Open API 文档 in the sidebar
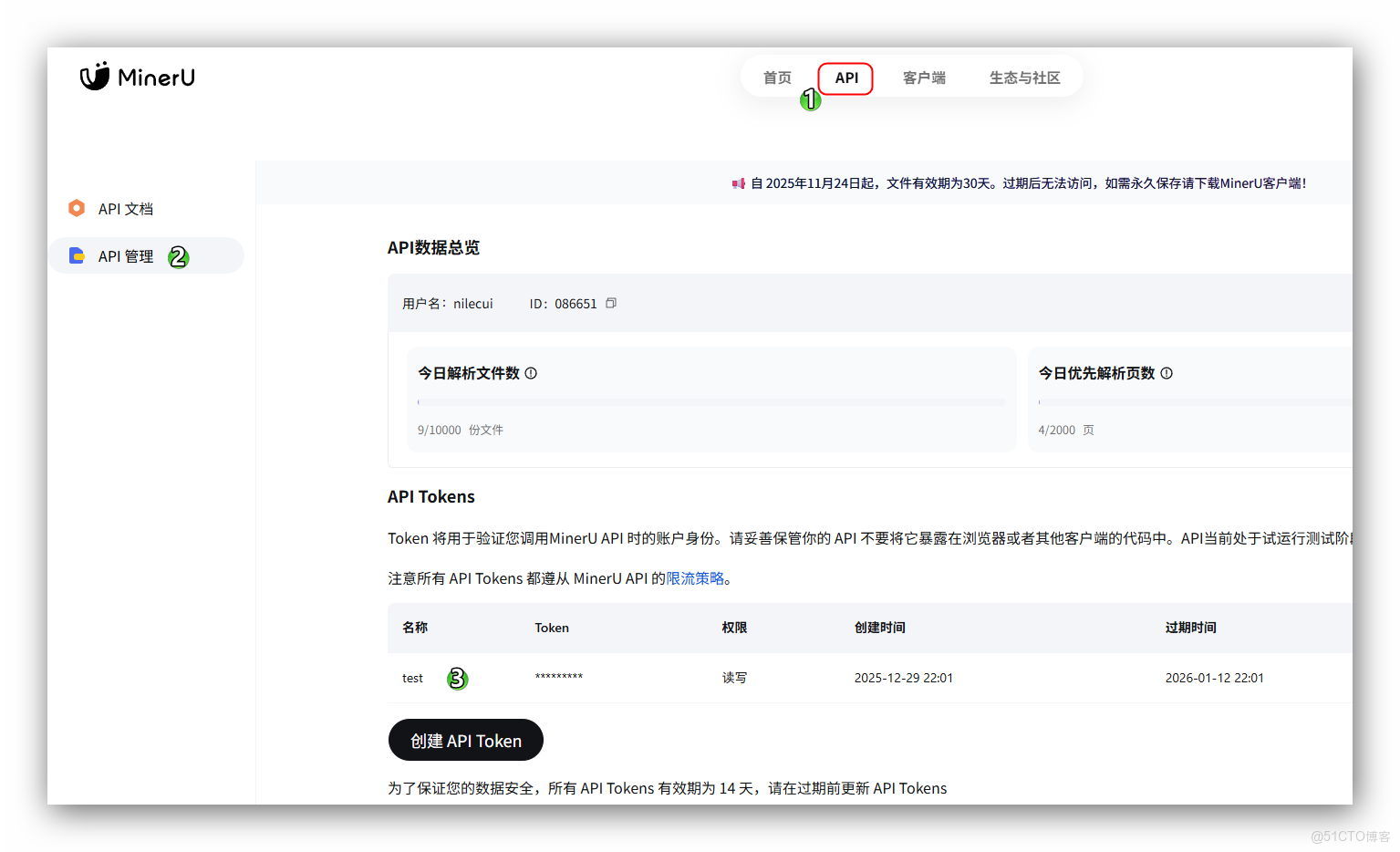This screenshot has height=852, width=1400. pyautogui.click(x=126, y=209)
